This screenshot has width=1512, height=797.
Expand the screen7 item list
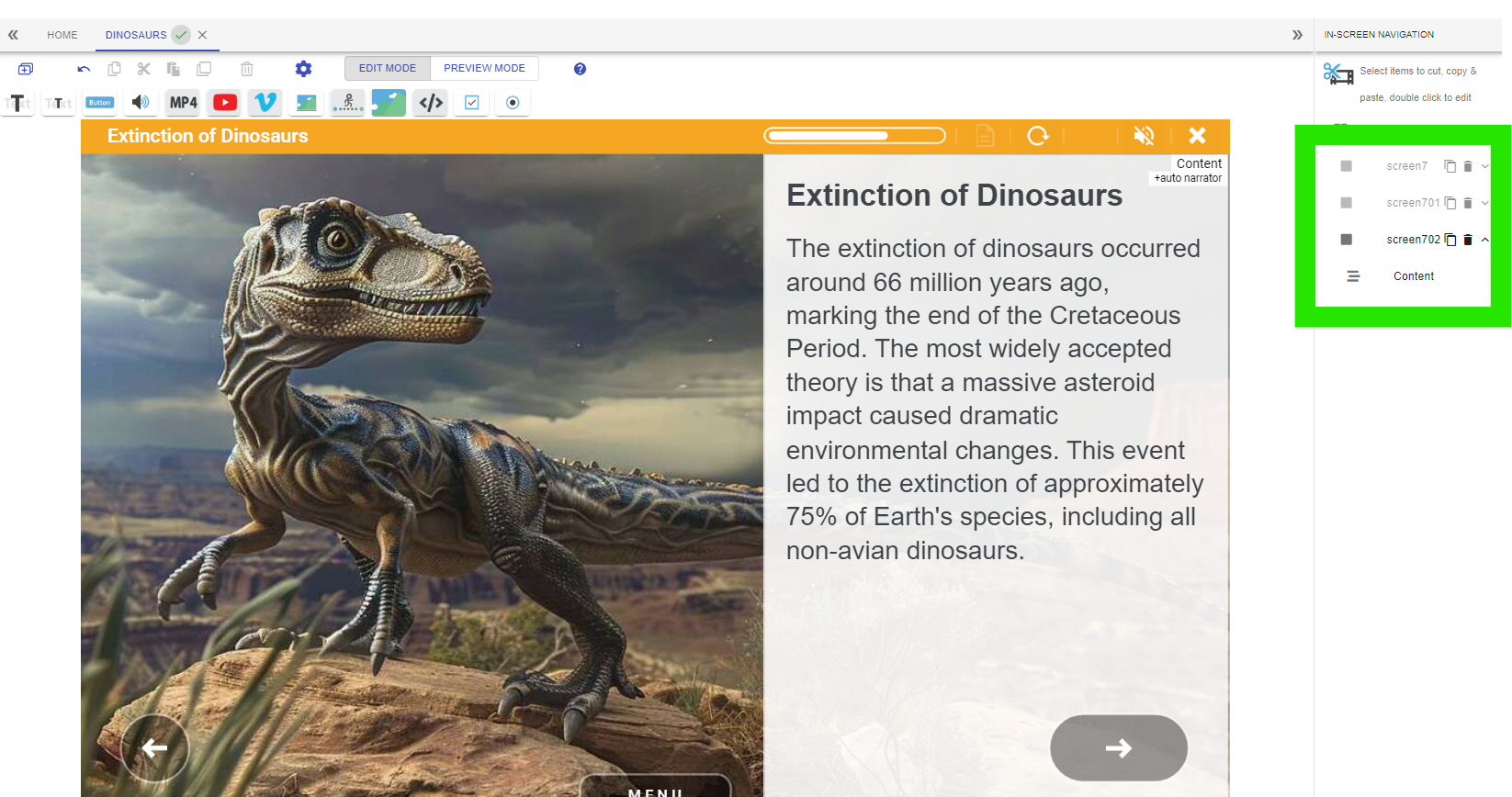(1484, 166)
